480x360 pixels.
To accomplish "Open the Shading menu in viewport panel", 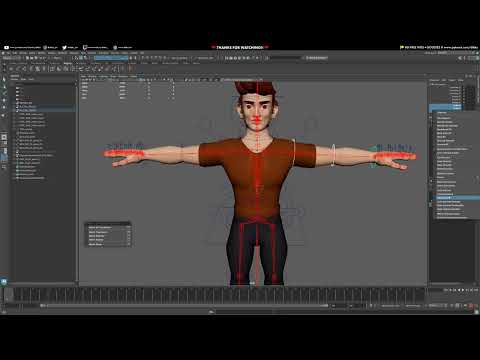I will [92, 76].
